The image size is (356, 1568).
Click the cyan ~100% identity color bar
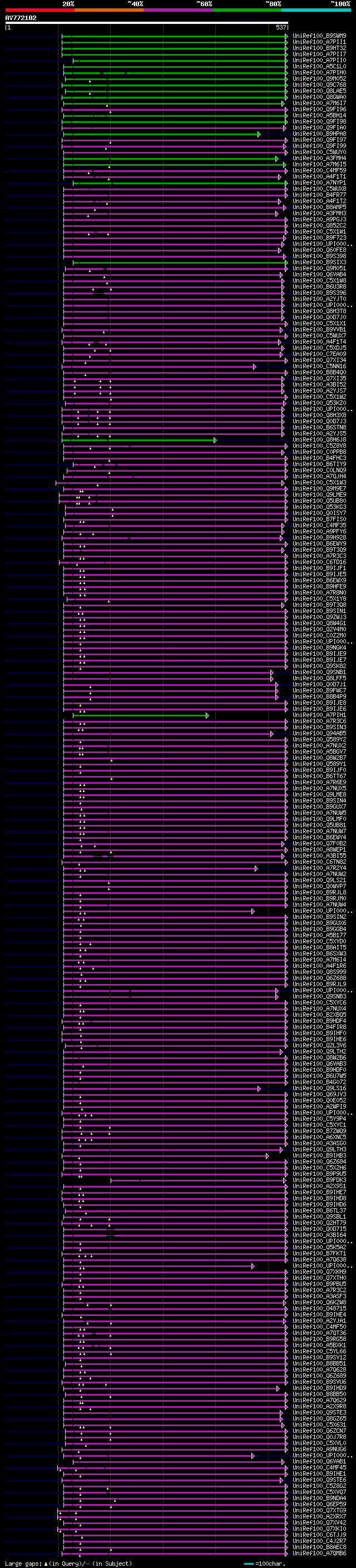[317, 10]
